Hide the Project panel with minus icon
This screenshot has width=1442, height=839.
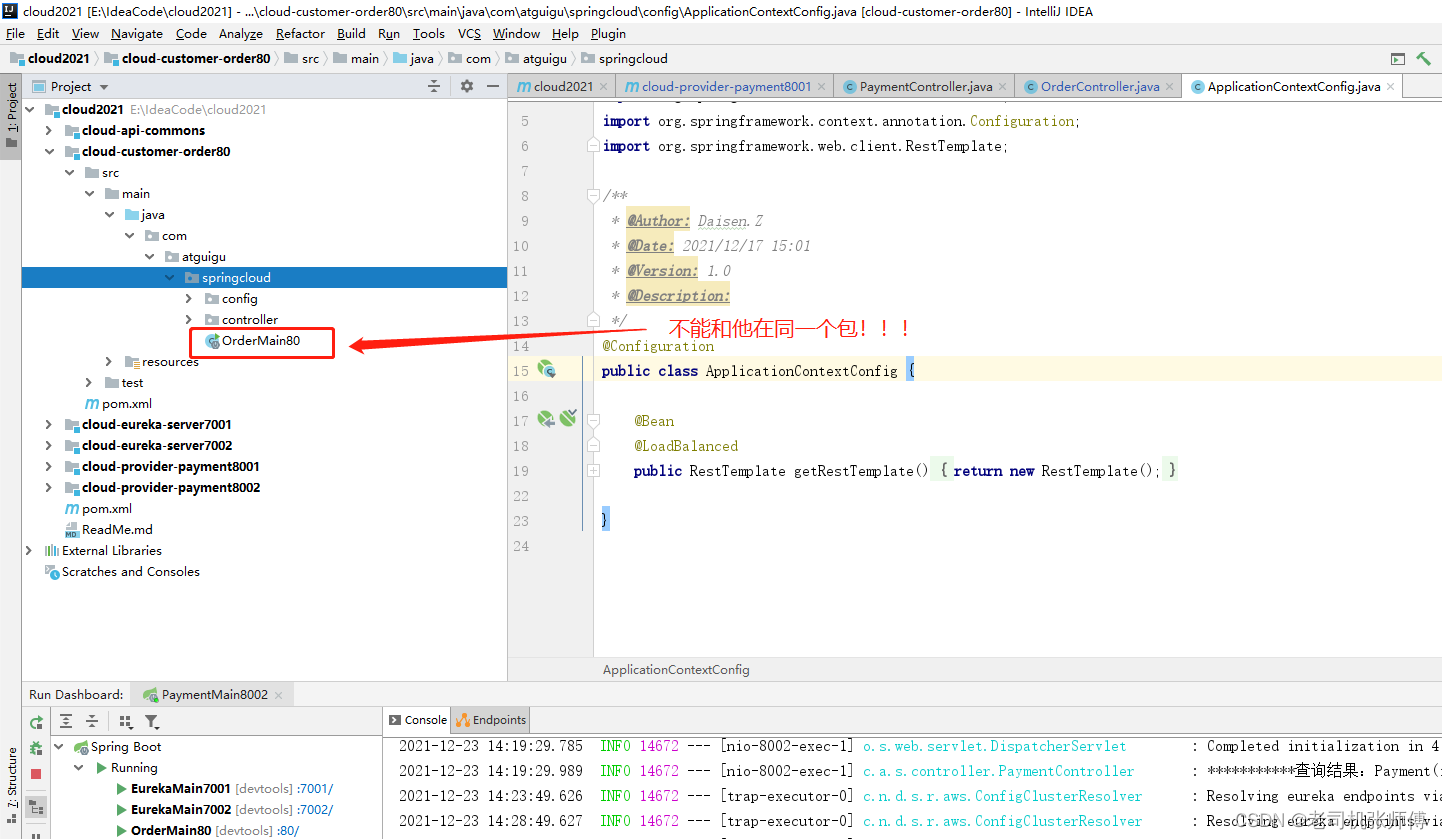(x=492, y=86)
